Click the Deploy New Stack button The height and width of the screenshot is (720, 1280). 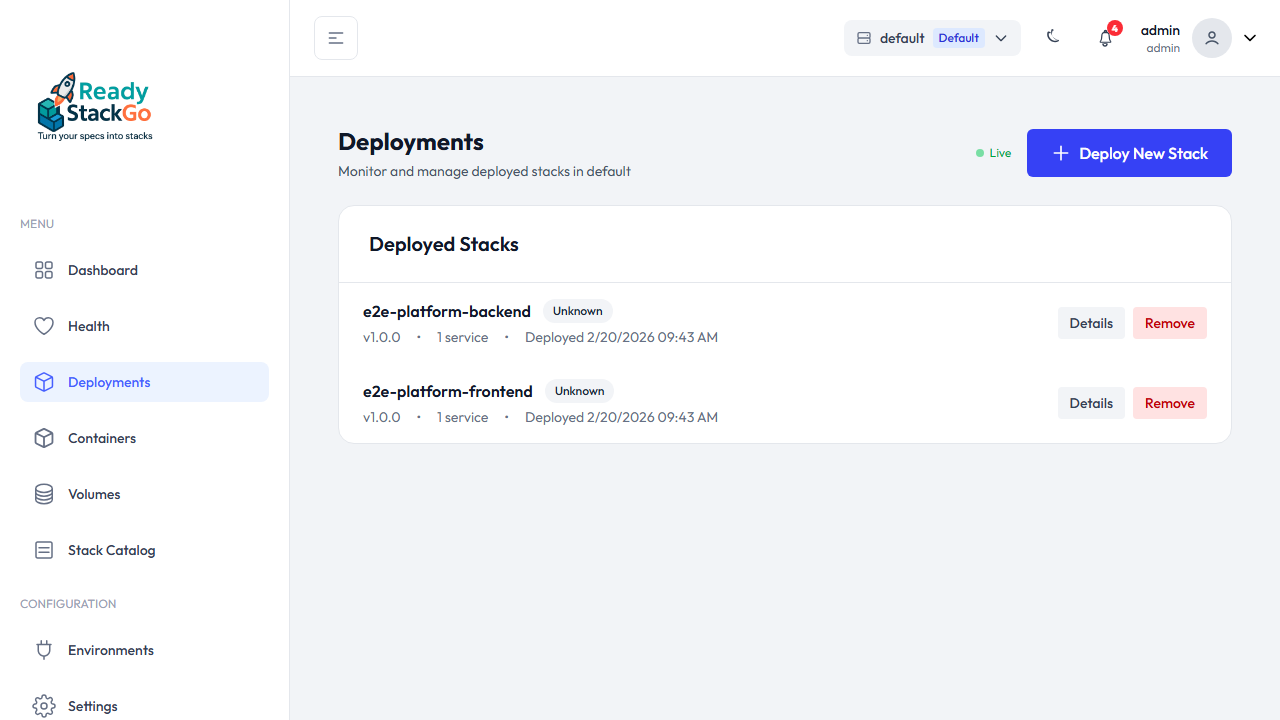pos(1129,153)
